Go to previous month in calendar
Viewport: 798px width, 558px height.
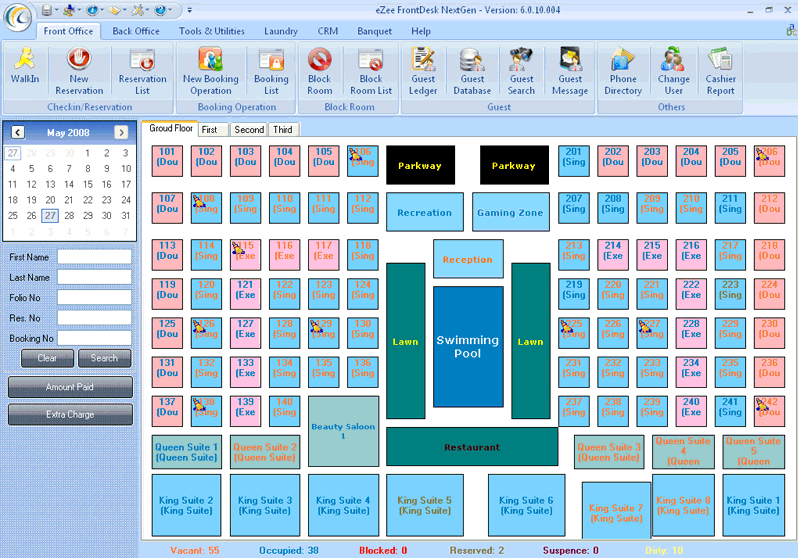pyautogui.click(x=15, y=132)
